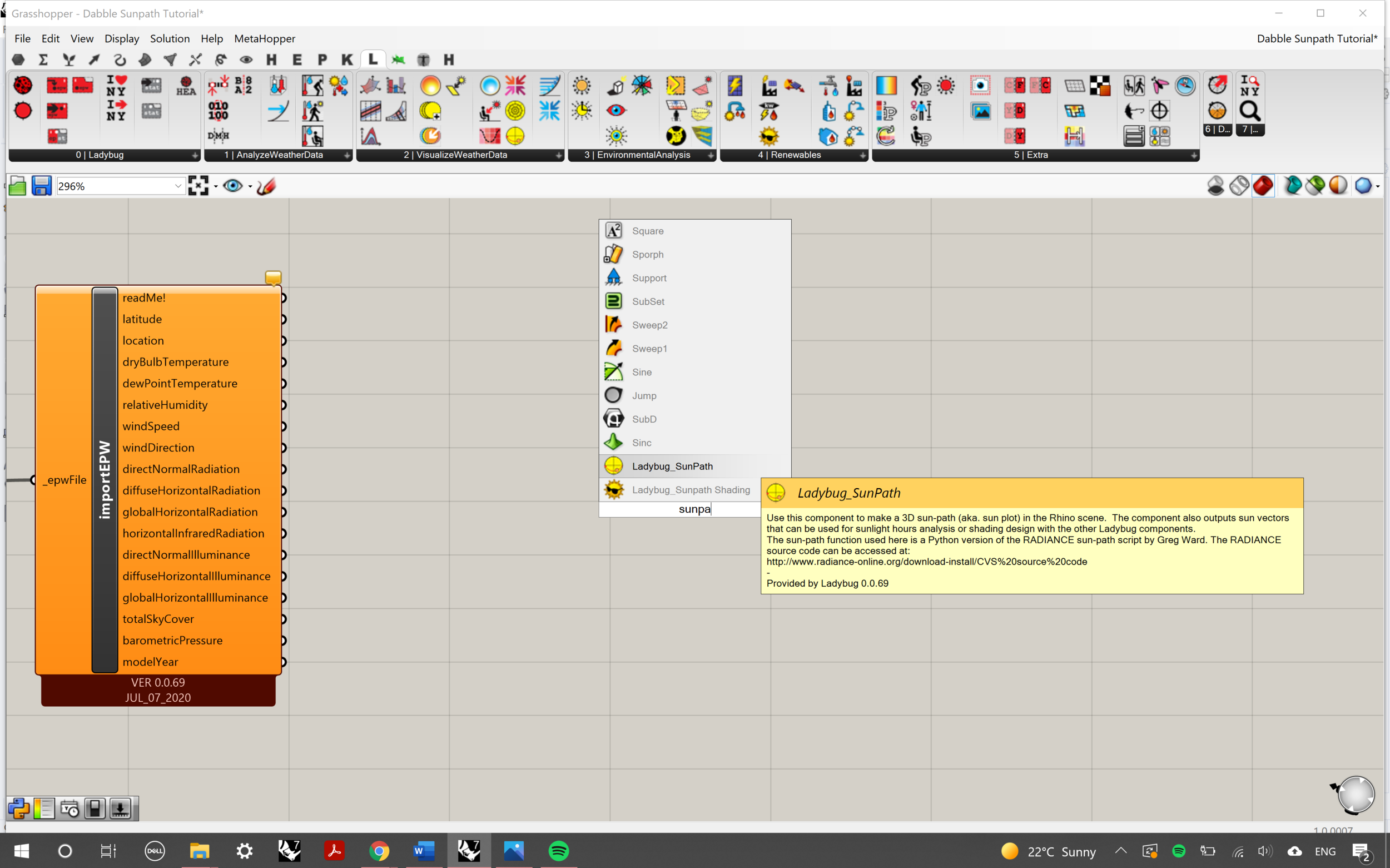1390x868 pixels.
Task: Click the orange-white document quality sphere
Action: point(1338,186)
